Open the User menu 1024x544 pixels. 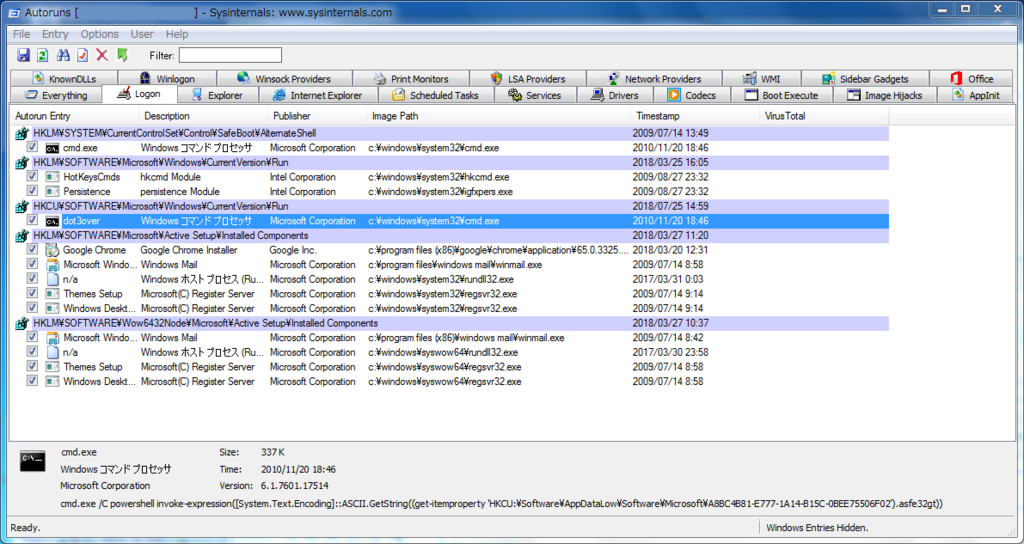coord(142,34)
